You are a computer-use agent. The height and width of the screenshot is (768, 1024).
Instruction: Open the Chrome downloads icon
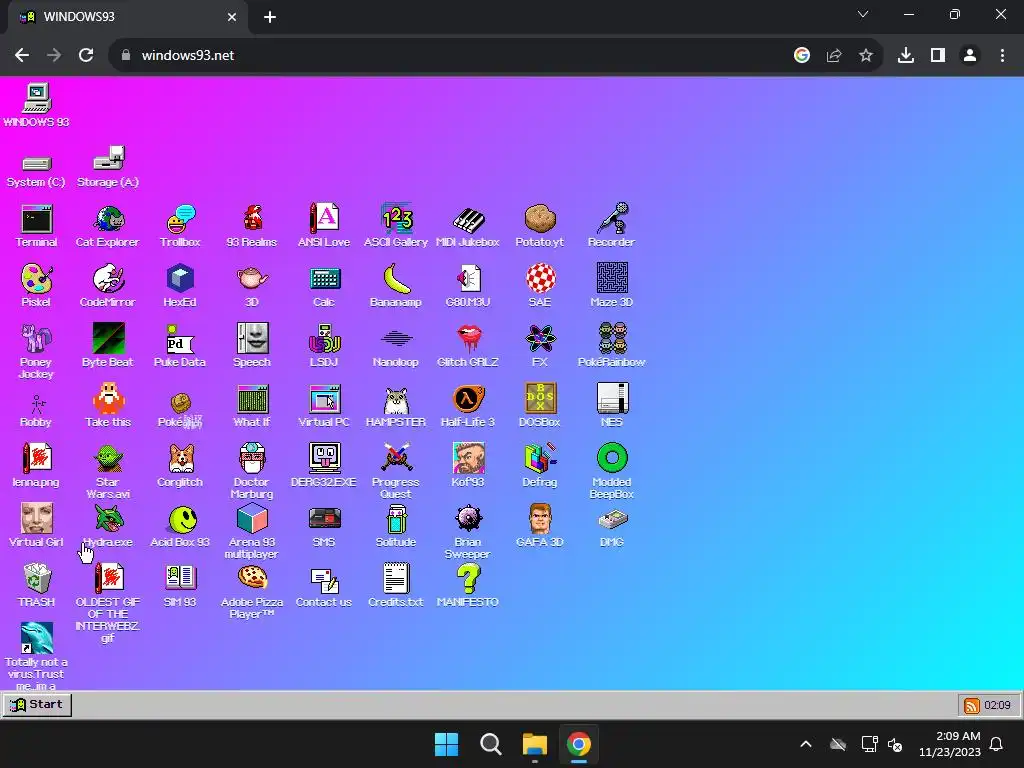[x=905, y=56]
